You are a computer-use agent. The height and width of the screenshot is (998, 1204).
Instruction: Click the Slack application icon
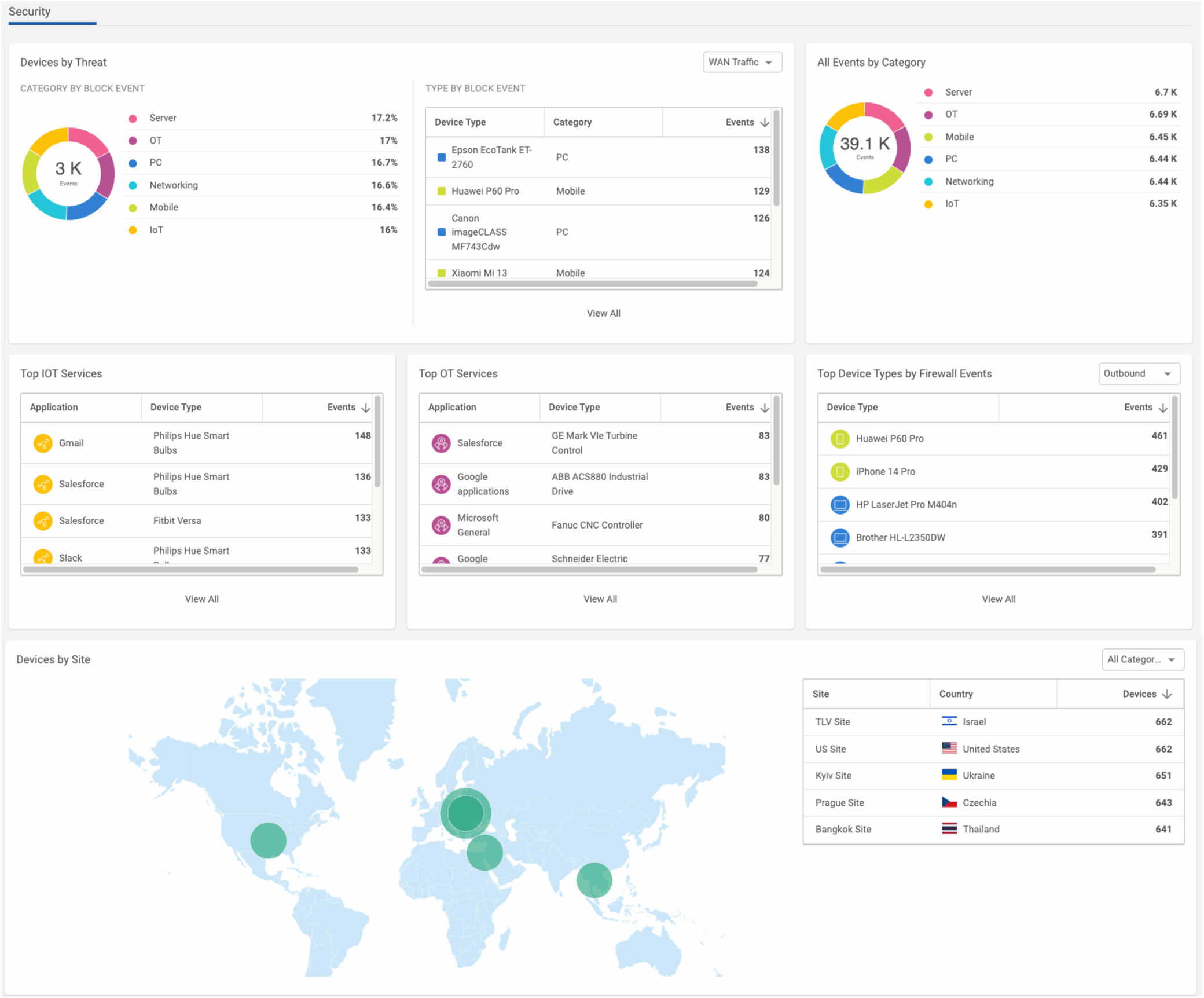tap(43, 557)
